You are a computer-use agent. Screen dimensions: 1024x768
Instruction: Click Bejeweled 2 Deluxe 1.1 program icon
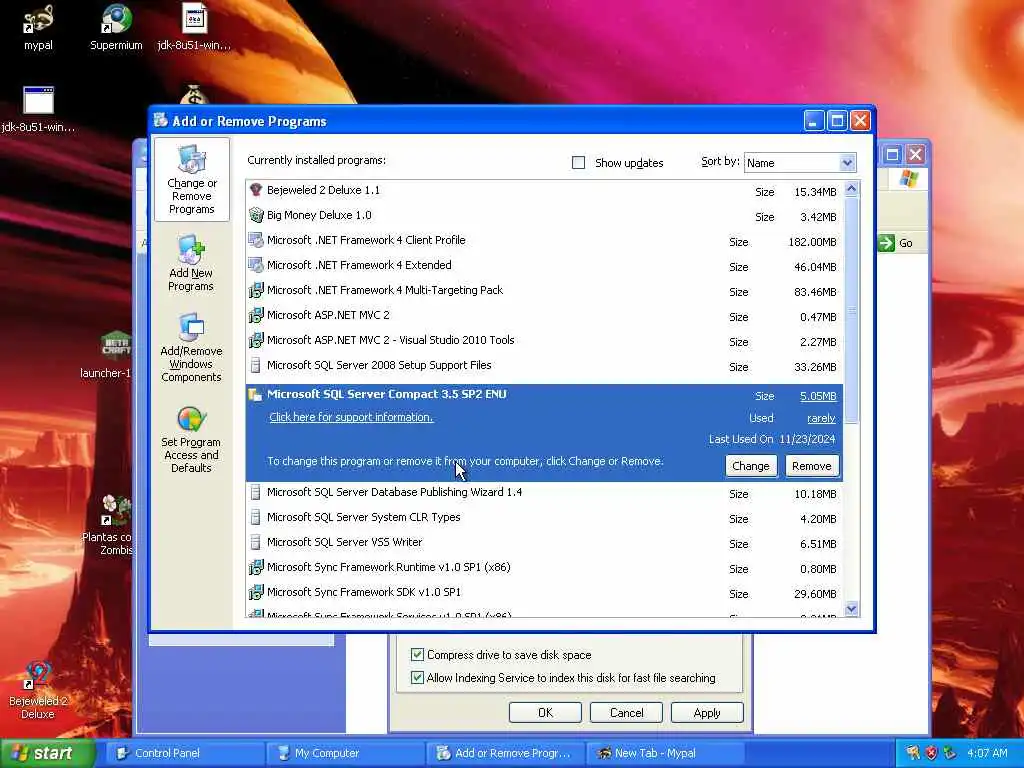click(x=256, y=190)
